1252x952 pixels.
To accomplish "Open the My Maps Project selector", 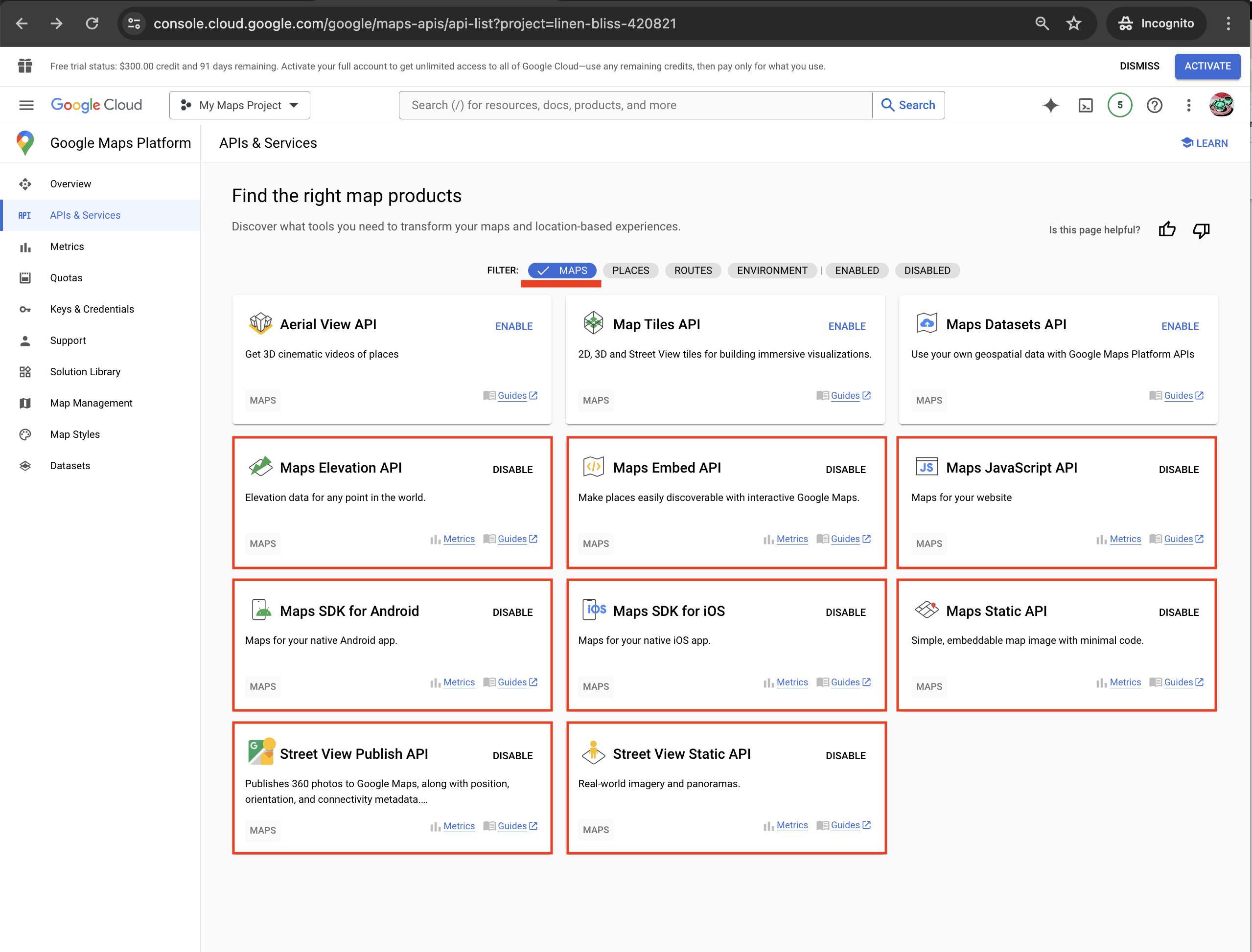I will 239,105.
